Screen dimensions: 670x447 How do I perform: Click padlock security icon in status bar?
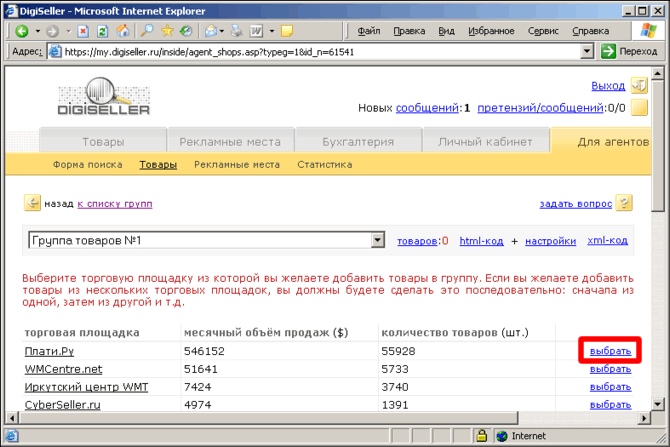(x=482, y=435)
